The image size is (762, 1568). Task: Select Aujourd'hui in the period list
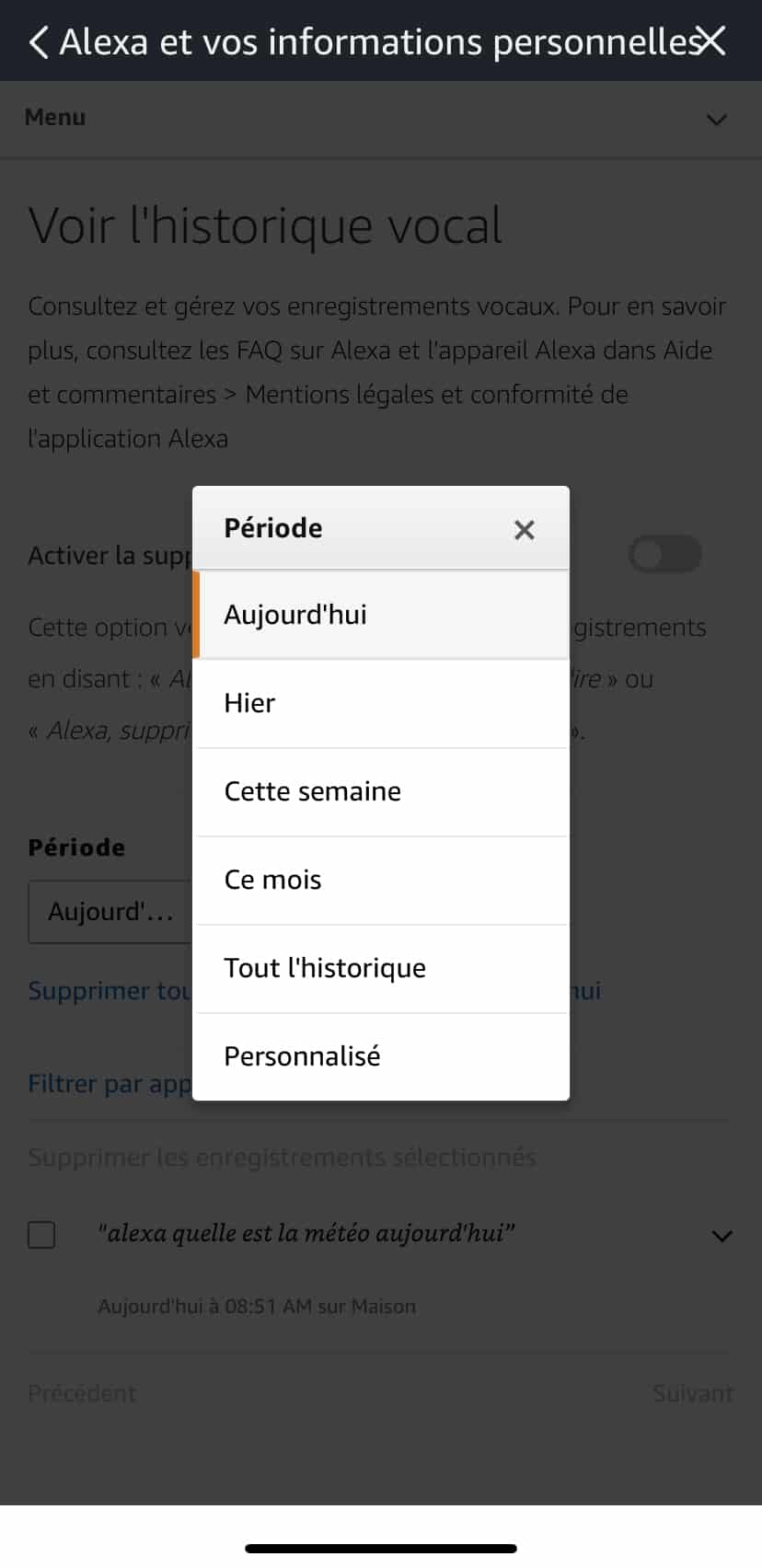tap(381, 615)
